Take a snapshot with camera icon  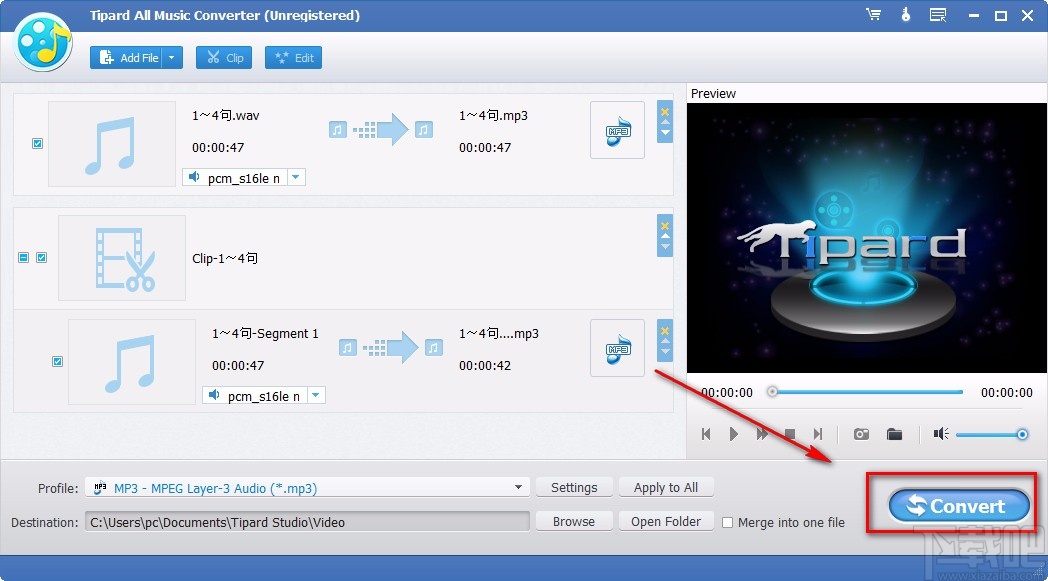click(x=861, y=434)
